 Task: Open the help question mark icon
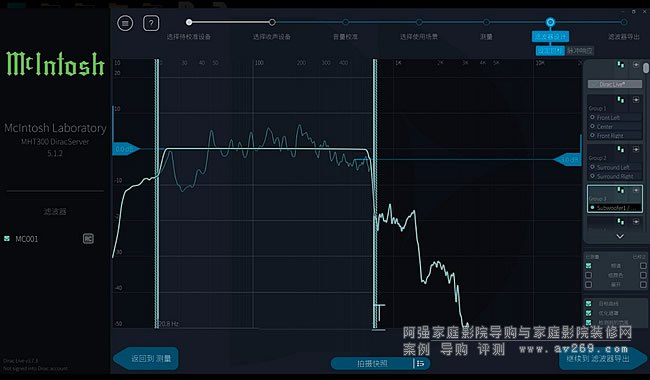[151, 23]
